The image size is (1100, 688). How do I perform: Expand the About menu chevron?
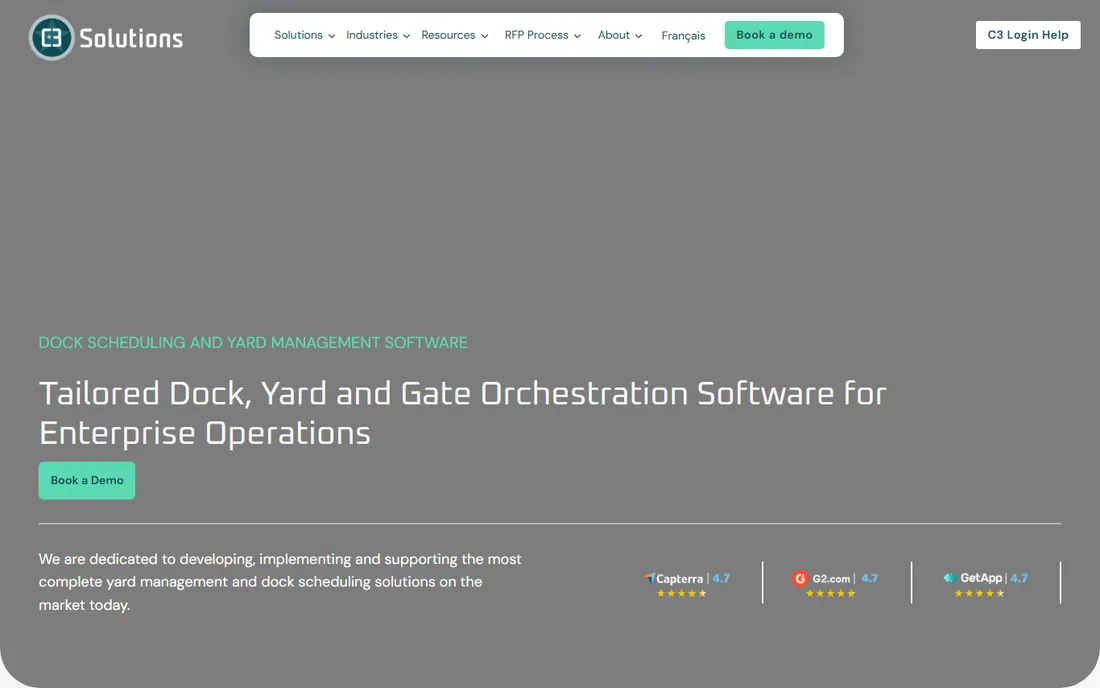pos(638,36)
